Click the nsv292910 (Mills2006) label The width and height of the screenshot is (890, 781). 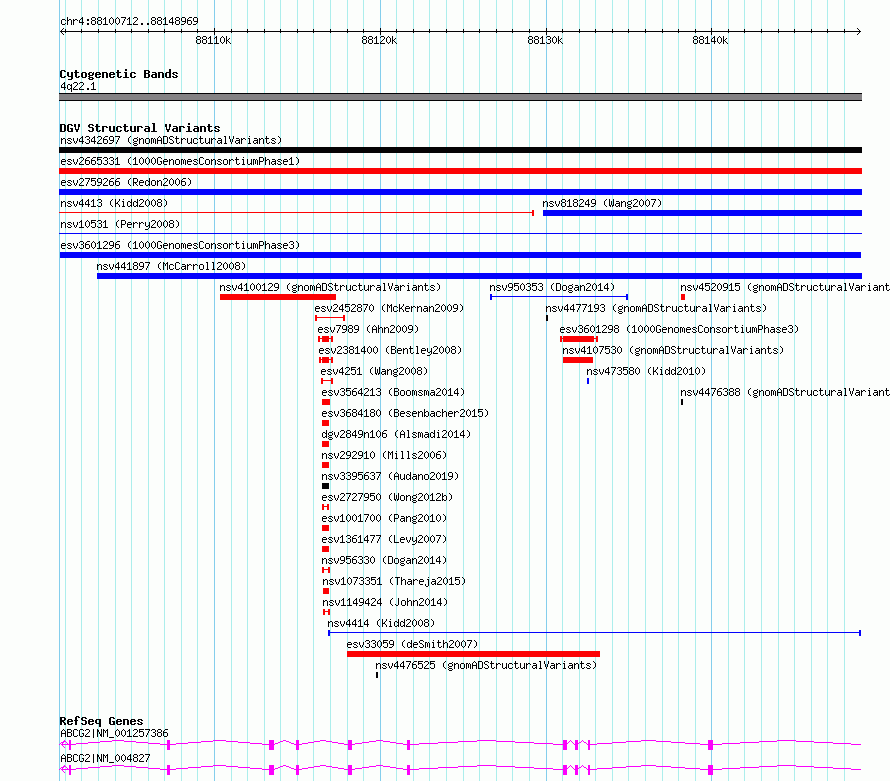[x=384, y=455]
